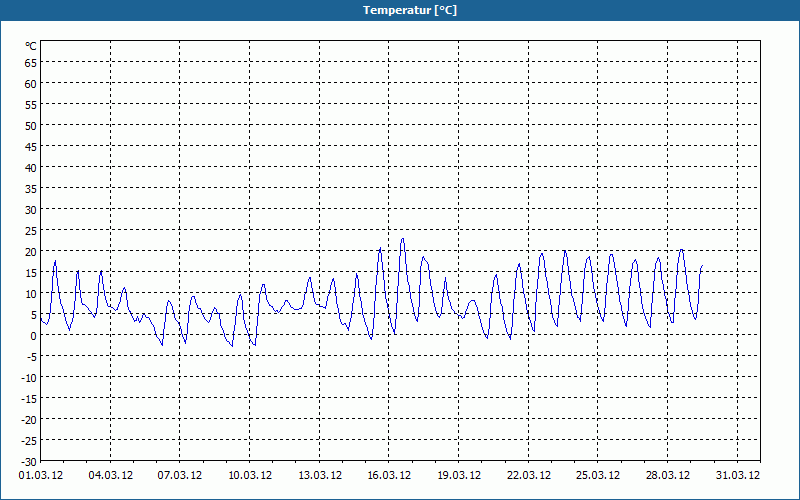The image size is (800, 500).
Task: Click the °C unit label on the axis
Action: click(31, 46)
